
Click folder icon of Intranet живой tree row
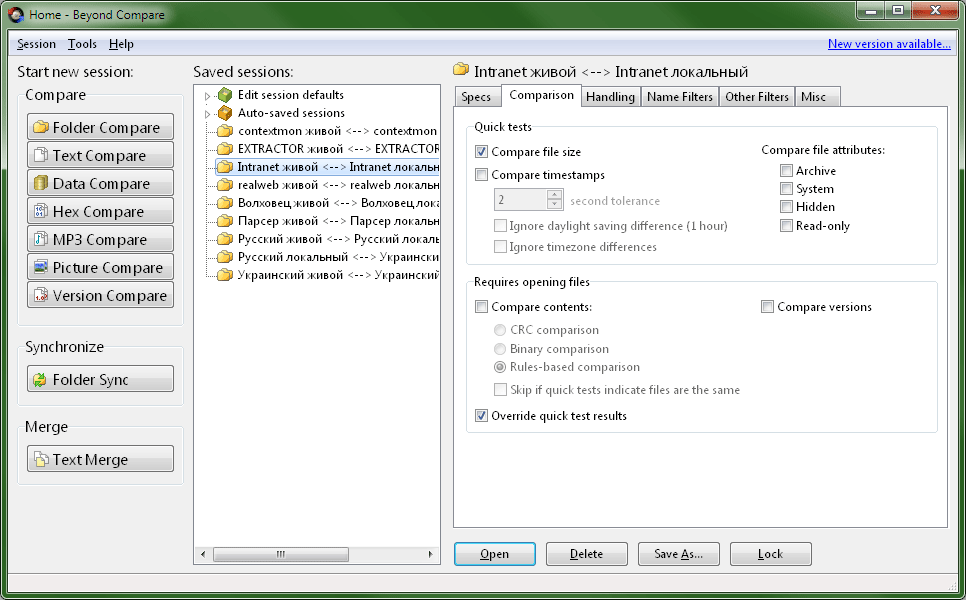[225, 167]
